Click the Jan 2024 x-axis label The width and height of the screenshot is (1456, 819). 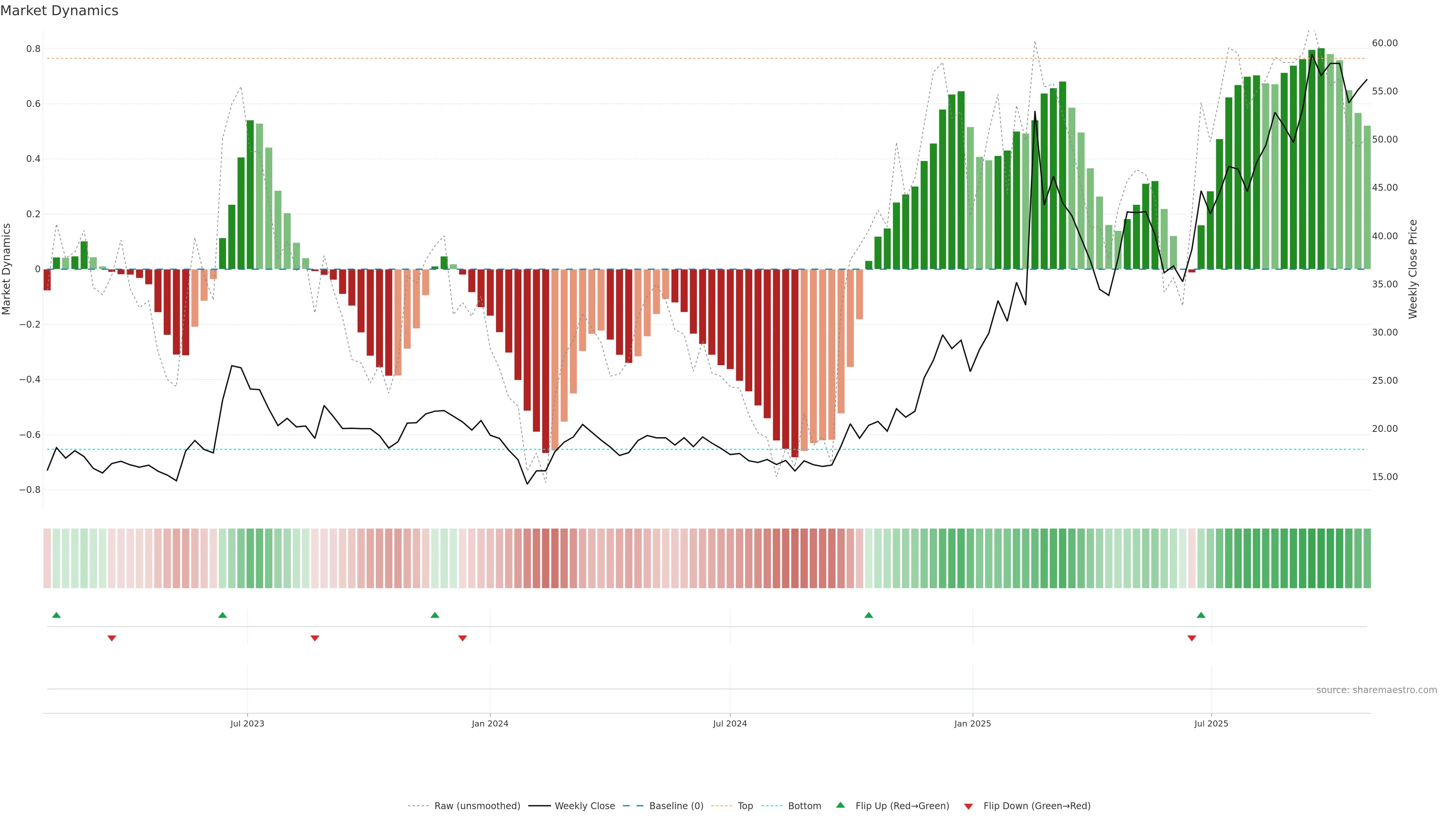click(490, 723)
